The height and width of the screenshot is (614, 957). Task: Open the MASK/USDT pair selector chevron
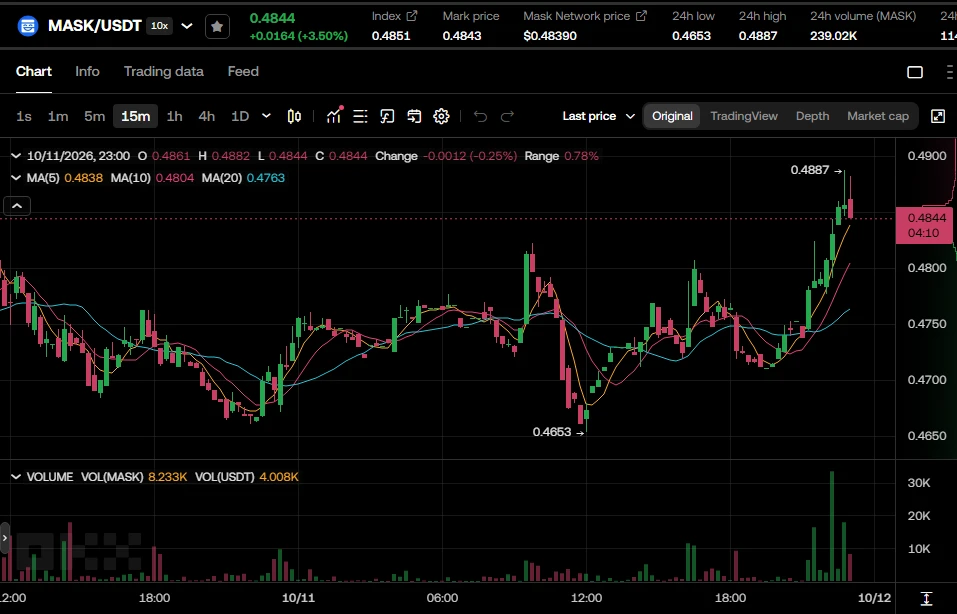pos(187,26)
